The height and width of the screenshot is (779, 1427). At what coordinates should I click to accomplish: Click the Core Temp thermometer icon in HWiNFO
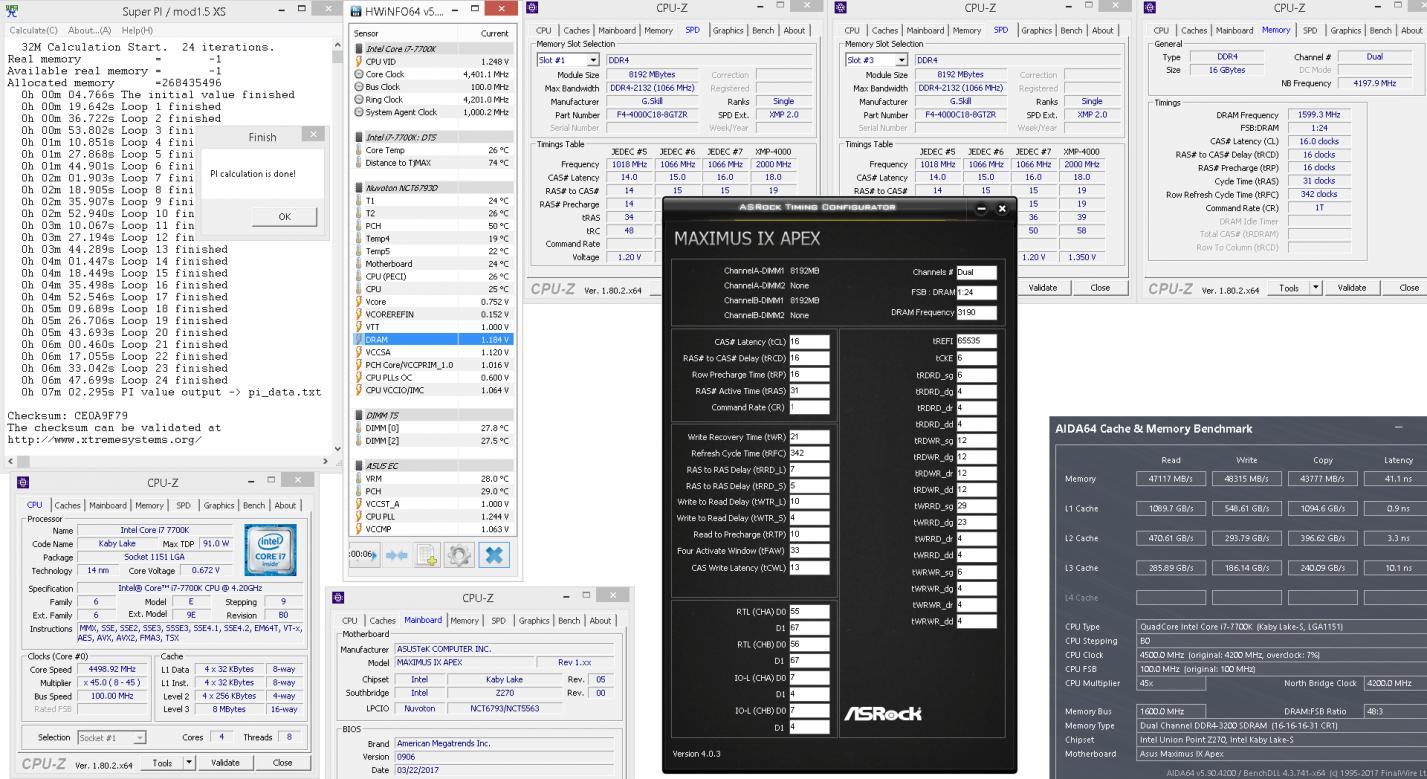click(x=359, y=150)
